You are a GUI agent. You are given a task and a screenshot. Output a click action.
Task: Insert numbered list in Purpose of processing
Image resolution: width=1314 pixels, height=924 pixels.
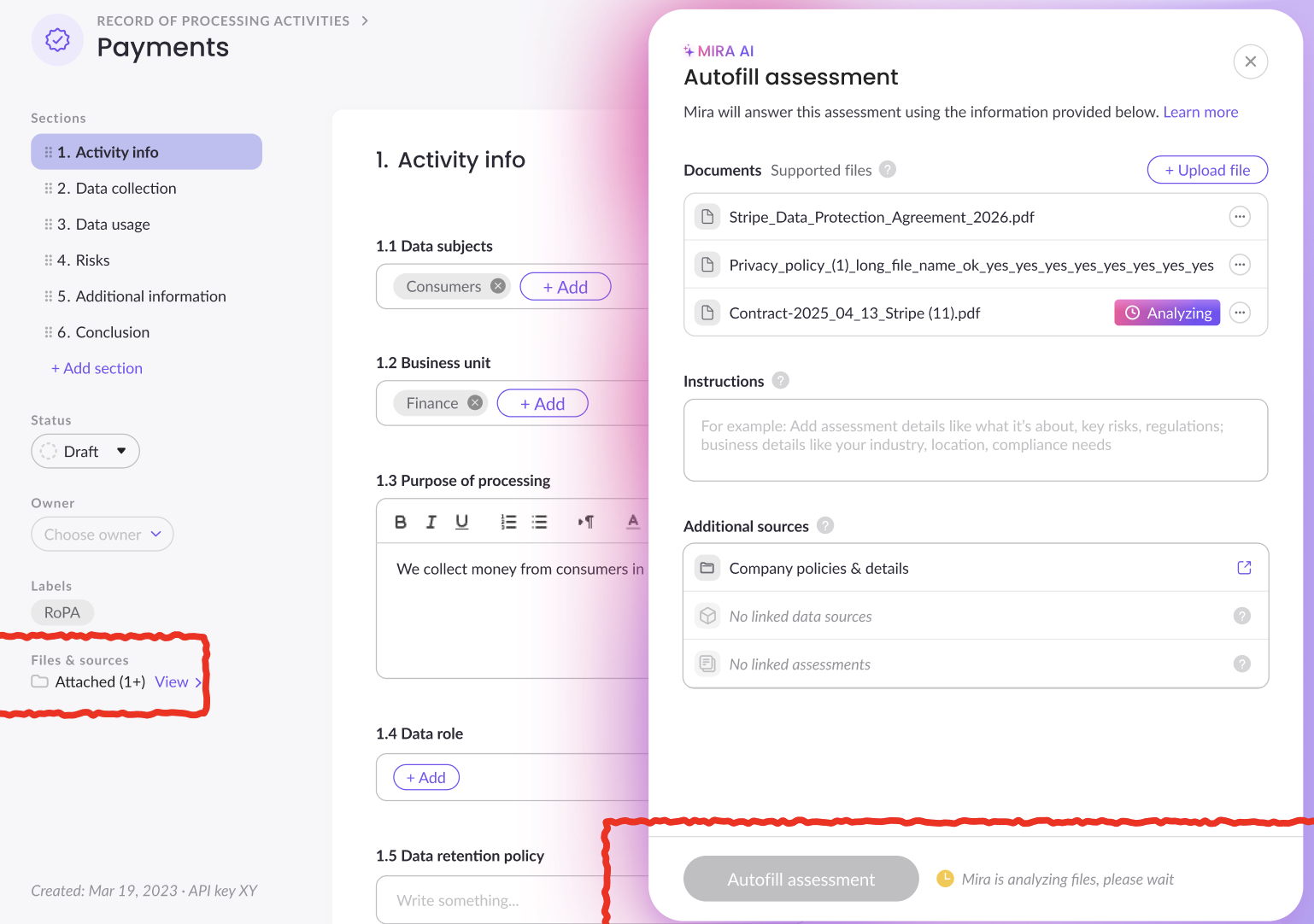click(x=508, y=522)
